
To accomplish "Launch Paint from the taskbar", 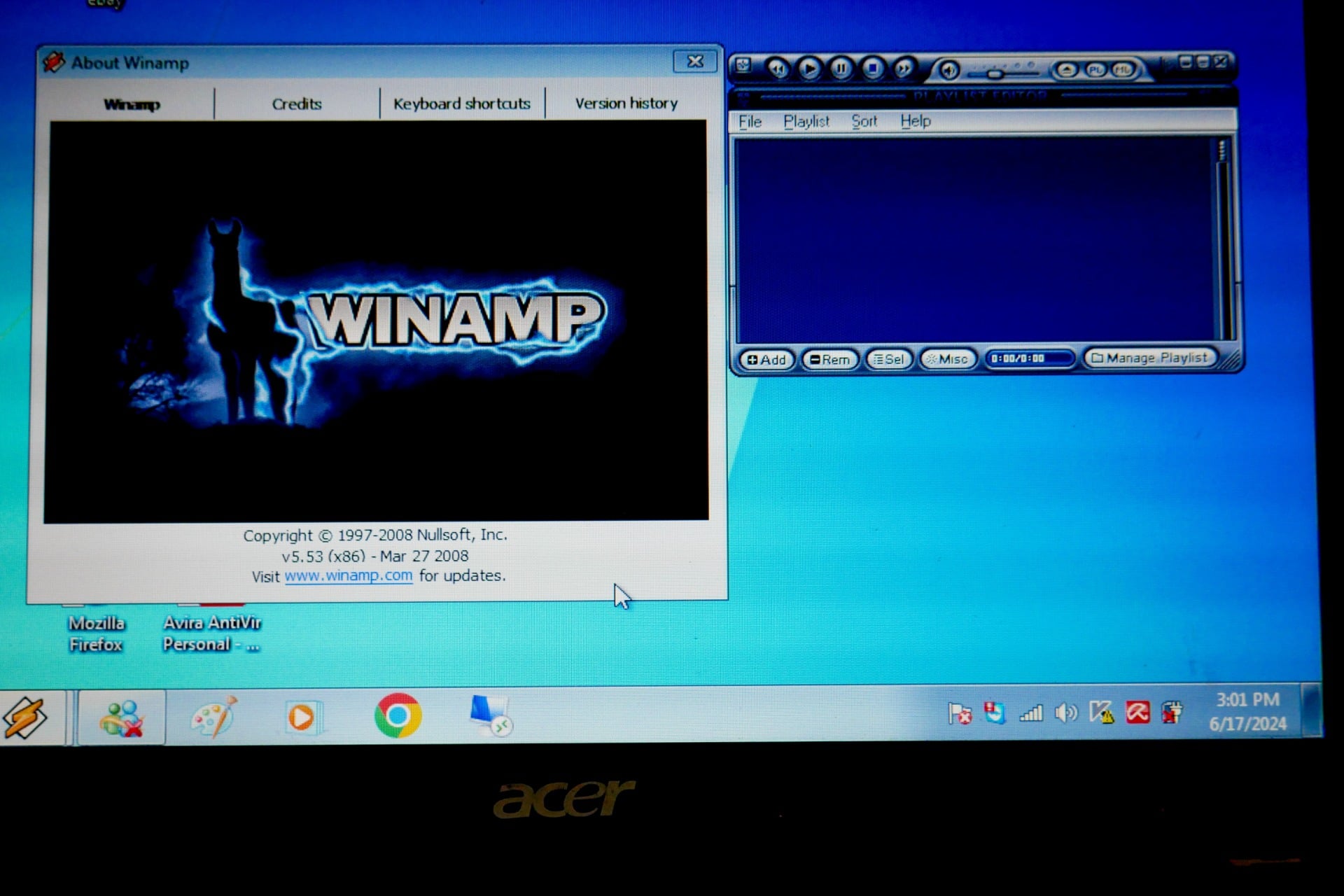I will point(214,717).
